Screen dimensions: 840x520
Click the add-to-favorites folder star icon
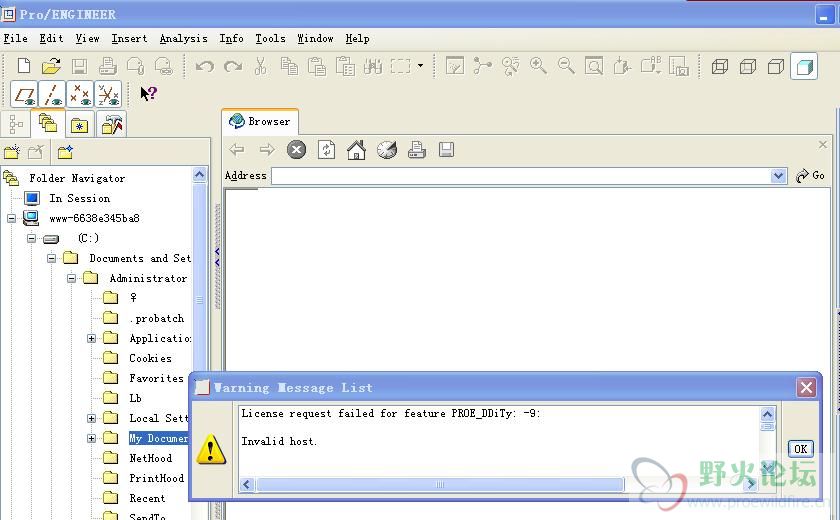[65, 152]
